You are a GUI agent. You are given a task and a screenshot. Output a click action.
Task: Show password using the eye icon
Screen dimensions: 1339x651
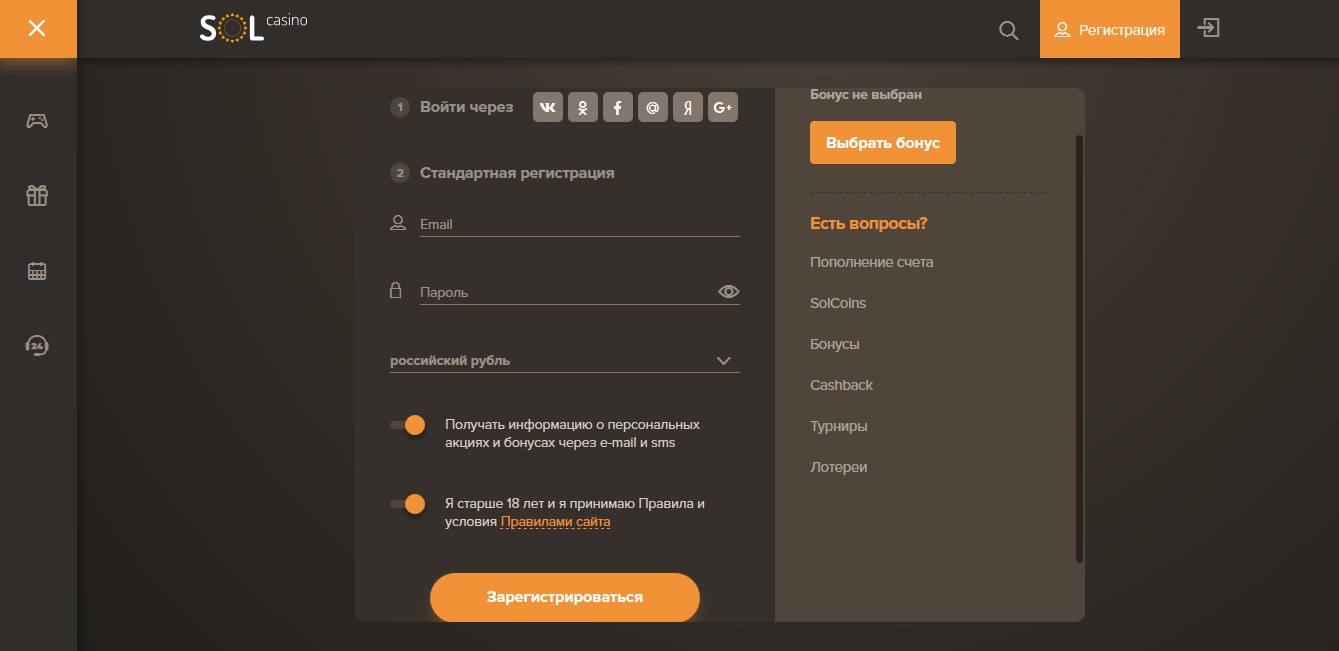pyautogui.click(x=729, y=292)
